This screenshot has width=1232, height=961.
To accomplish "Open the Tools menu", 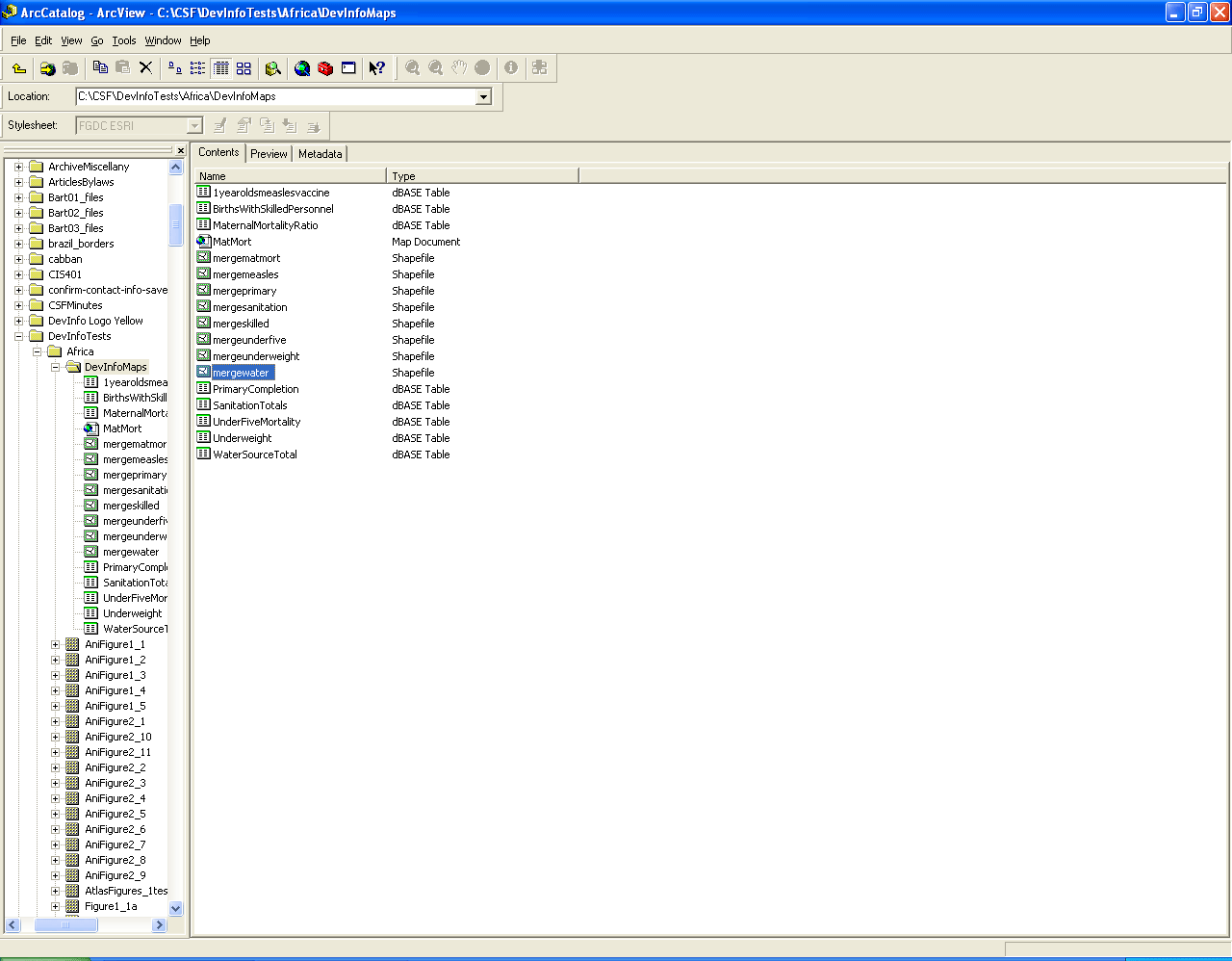I will [124, 40].
